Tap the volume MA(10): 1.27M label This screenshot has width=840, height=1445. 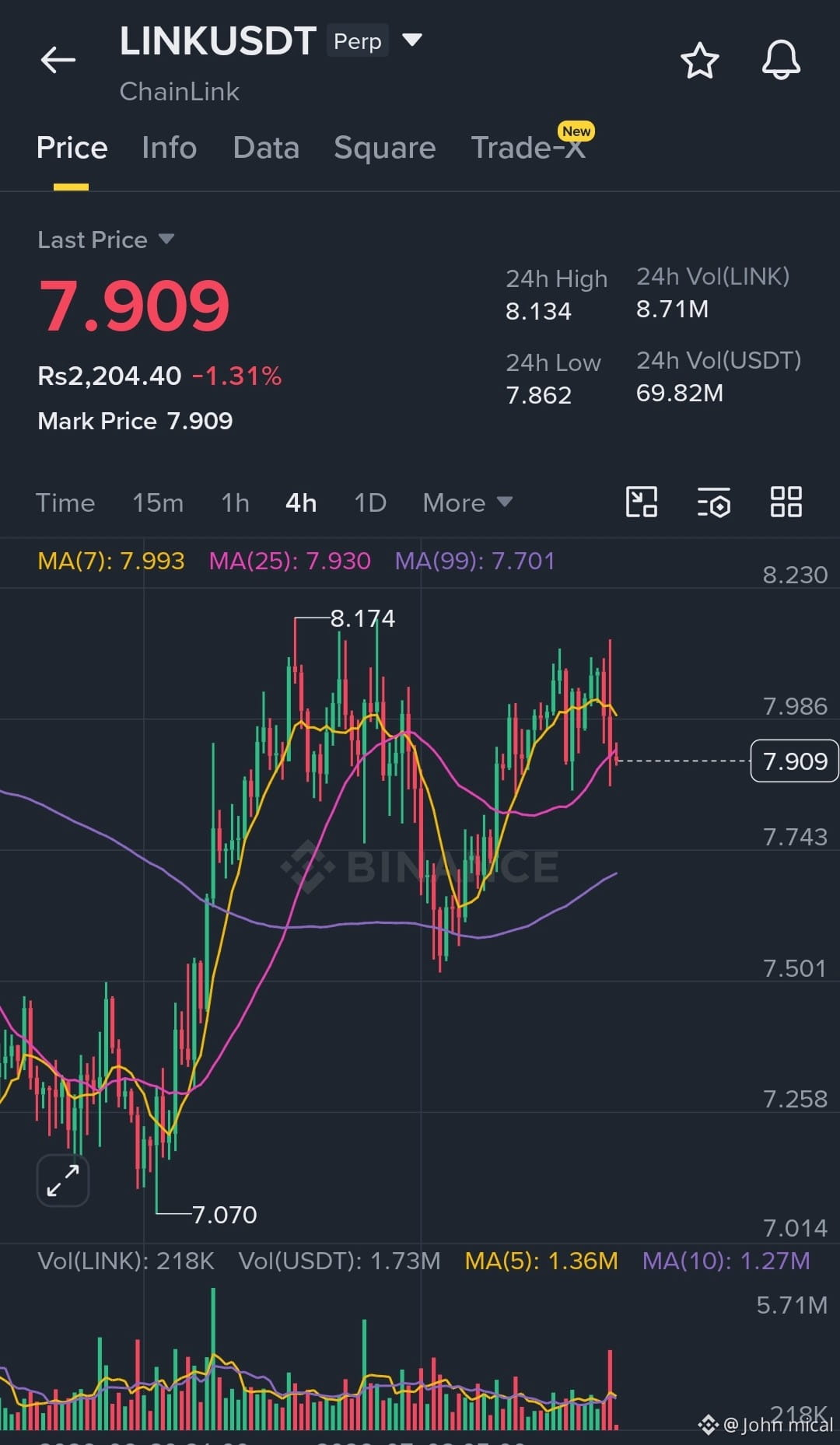tap(726, 1261)
